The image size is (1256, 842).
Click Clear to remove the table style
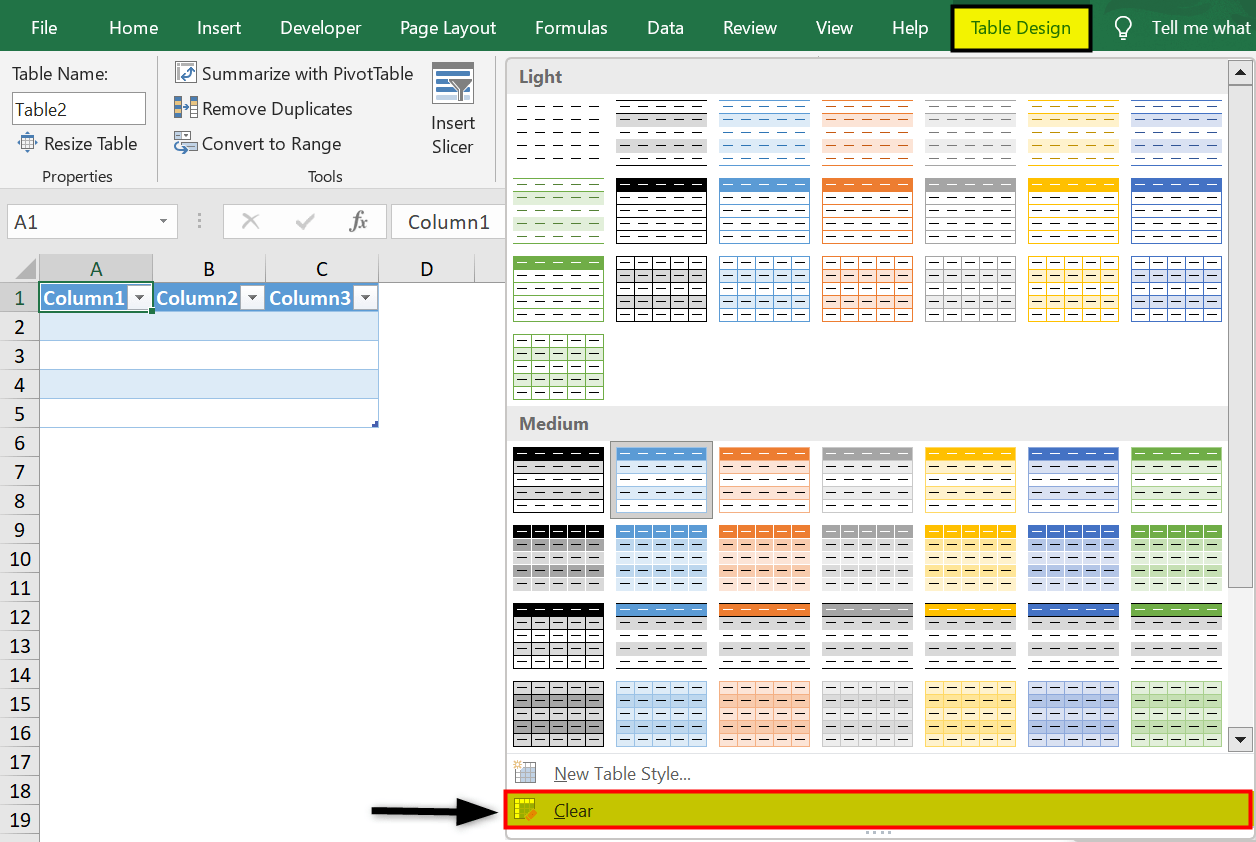(x=573, y=810)
